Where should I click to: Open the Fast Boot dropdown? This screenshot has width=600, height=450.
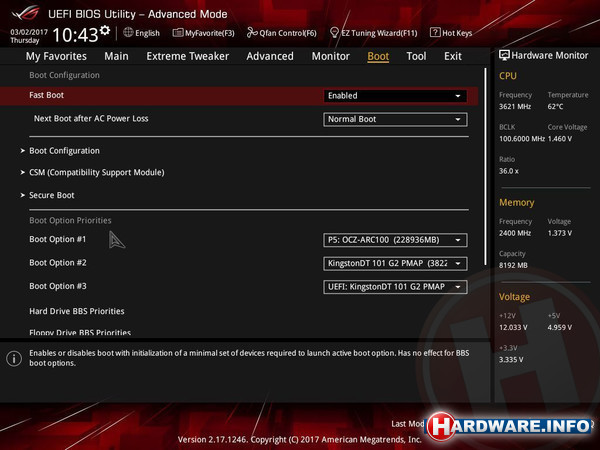[395, 96]
